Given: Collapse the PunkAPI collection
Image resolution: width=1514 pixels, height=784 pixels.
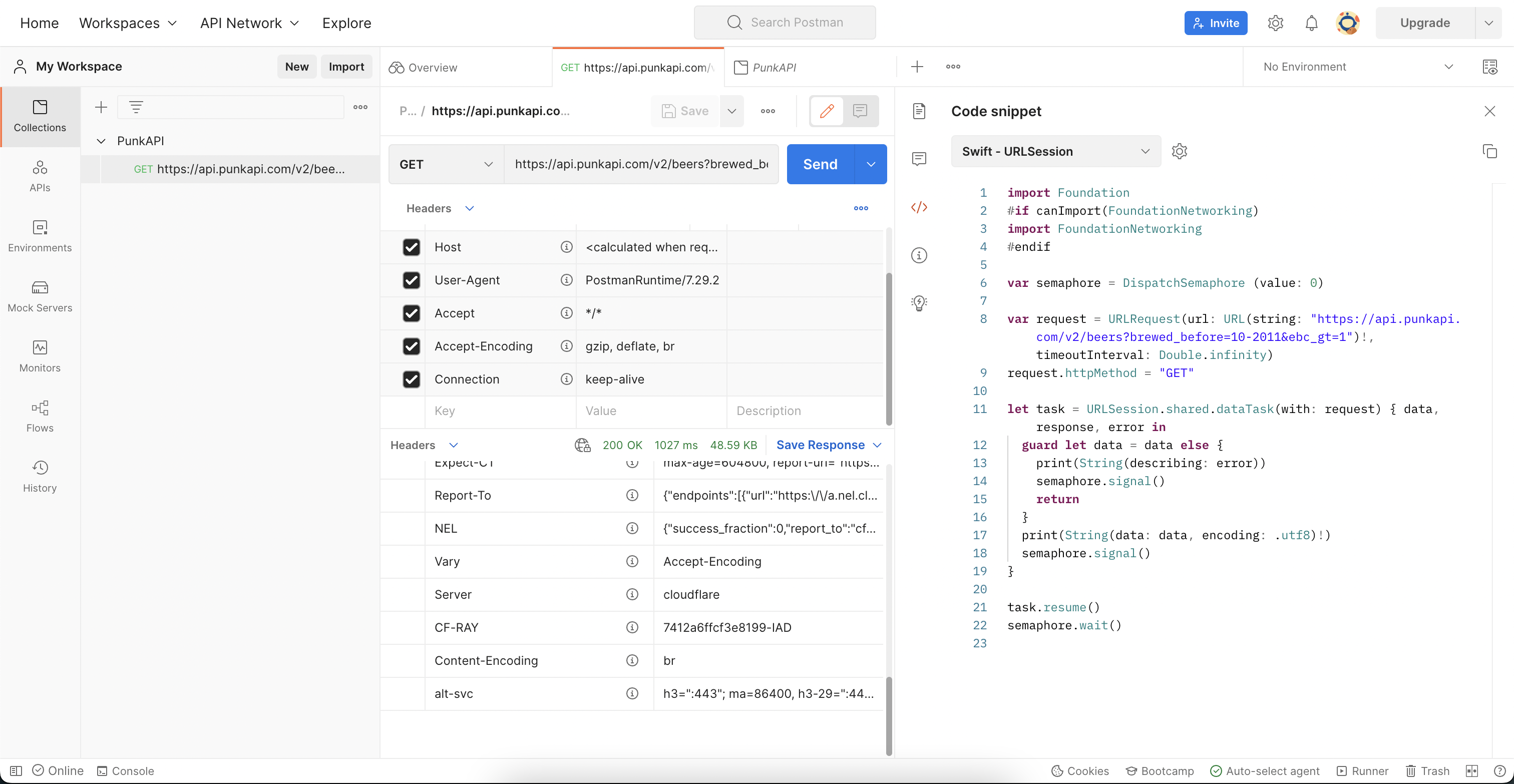Looking at the screenshot, I should pyautogui.click(x=101, y=141).
